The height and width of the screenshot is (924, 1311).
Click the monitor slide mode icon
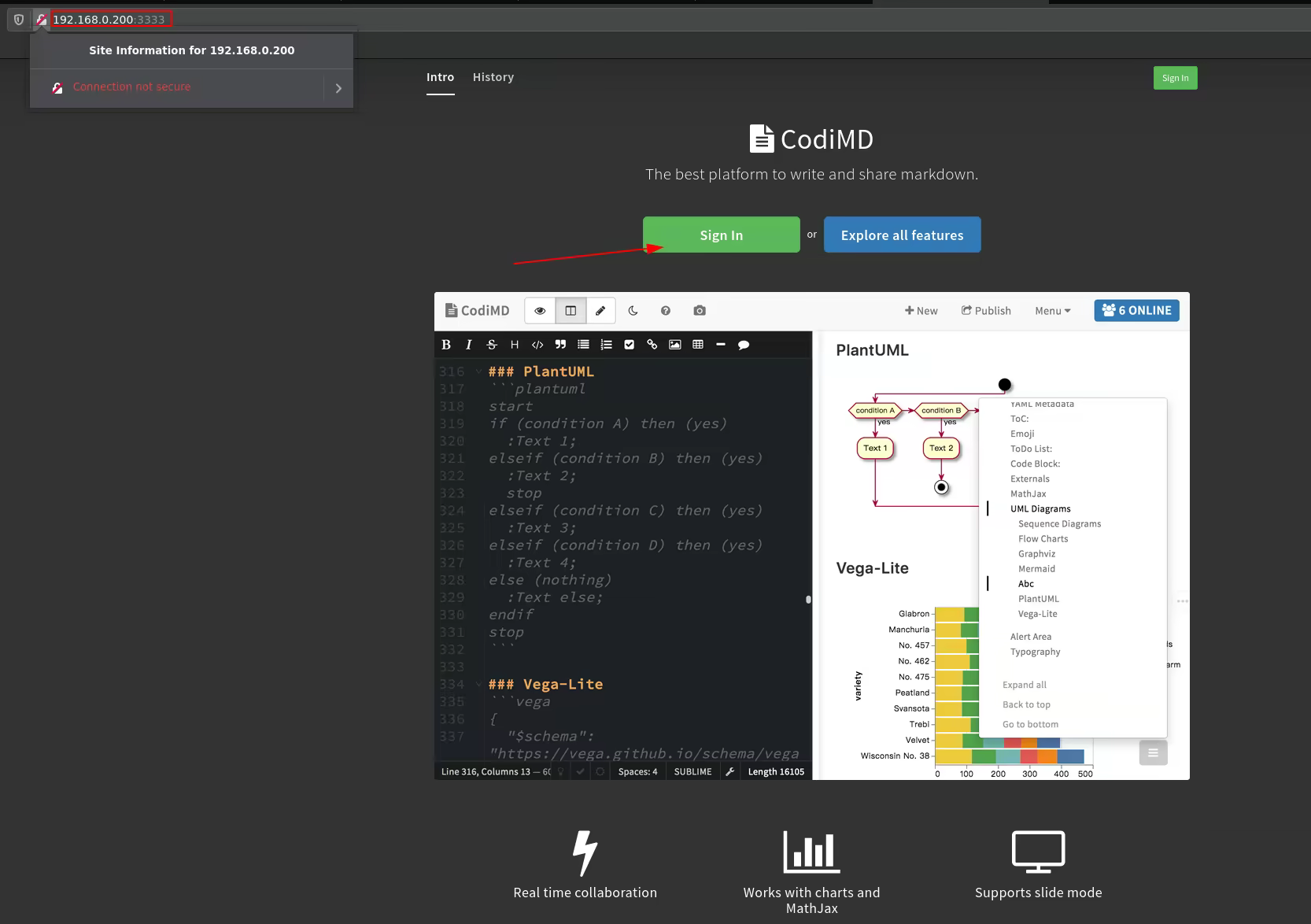tap(1038, 852)
